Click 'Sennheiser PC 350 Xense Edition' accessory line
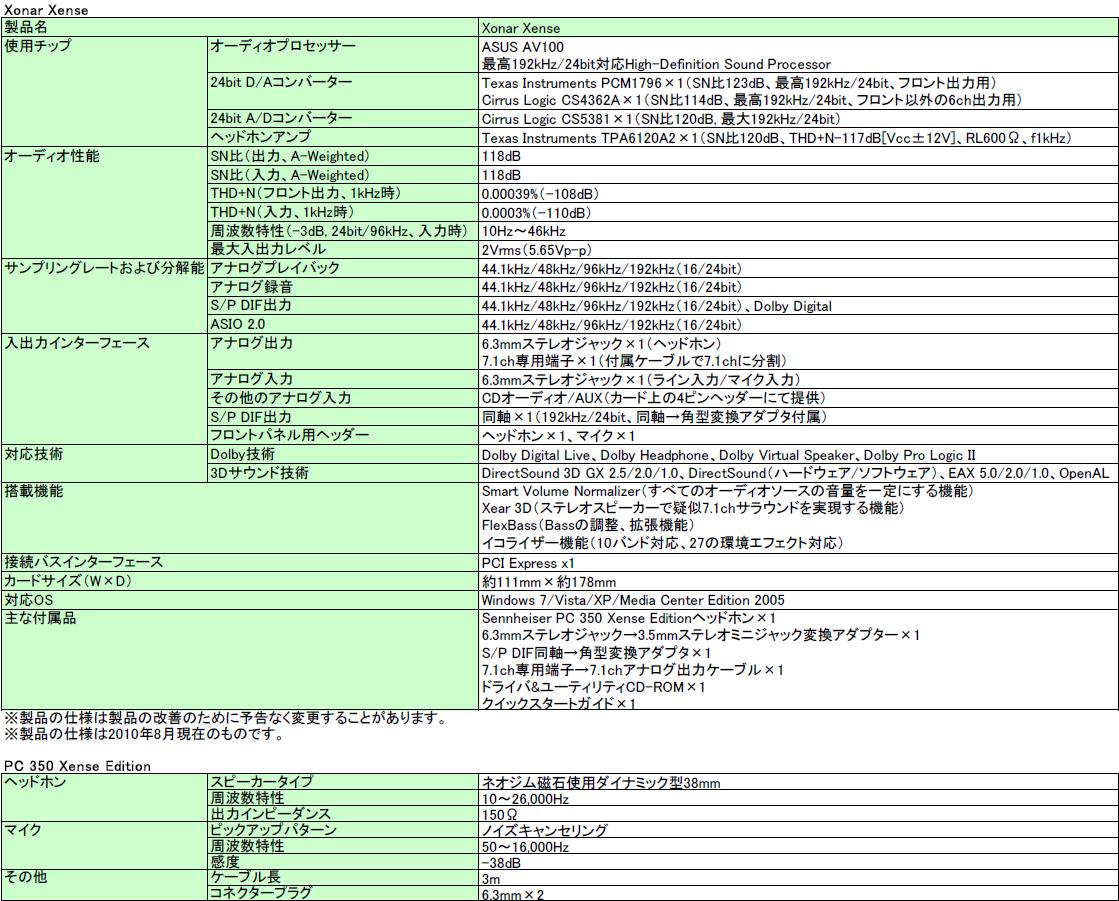Image resolution: width=1119 pixels, height=901 pixels. coord(628,619)
